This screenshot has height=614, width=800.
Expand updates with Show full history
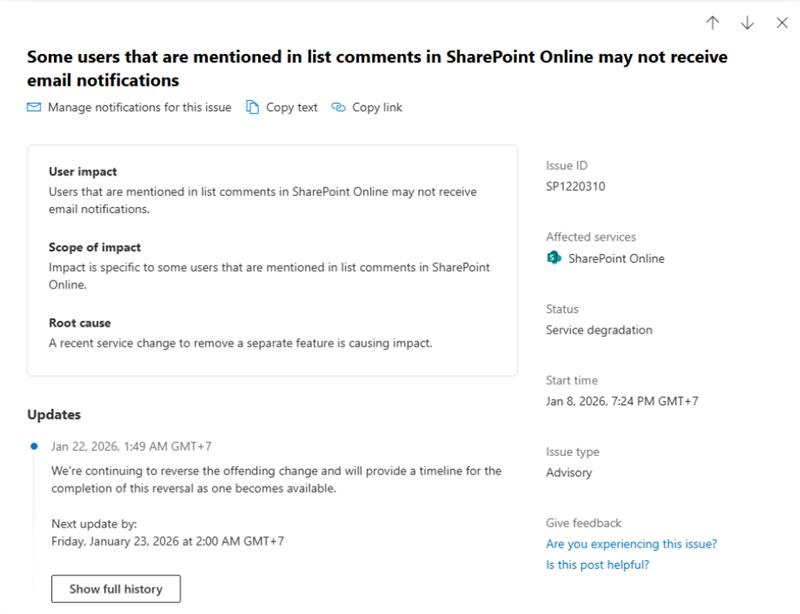(x=115, y=589)
